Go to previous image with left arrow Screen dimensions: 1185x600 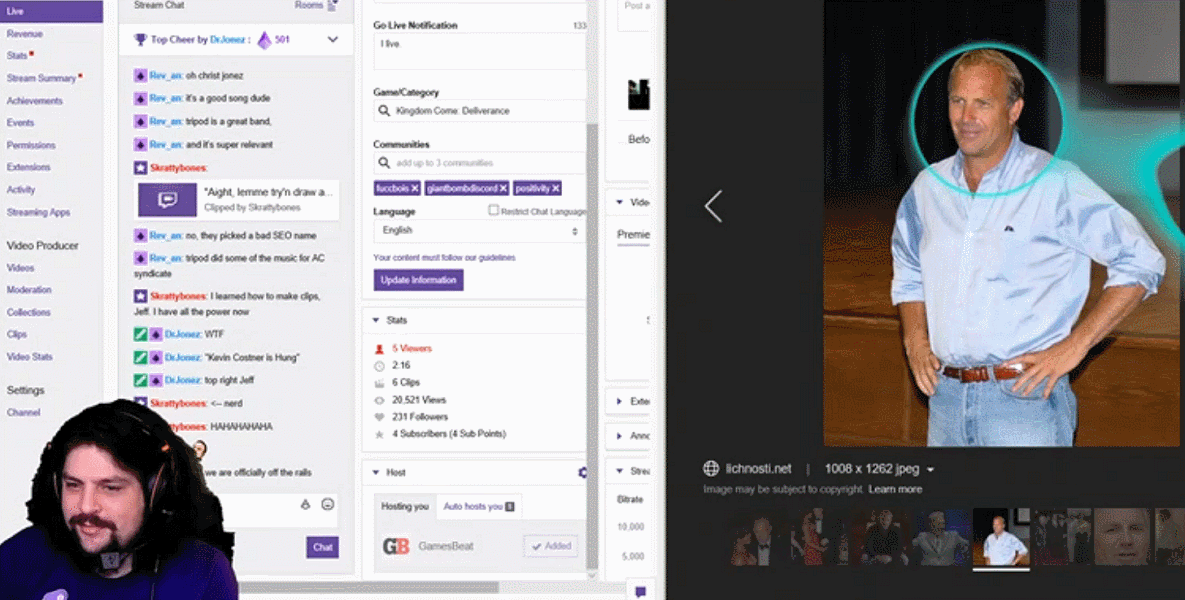(713, 206)
